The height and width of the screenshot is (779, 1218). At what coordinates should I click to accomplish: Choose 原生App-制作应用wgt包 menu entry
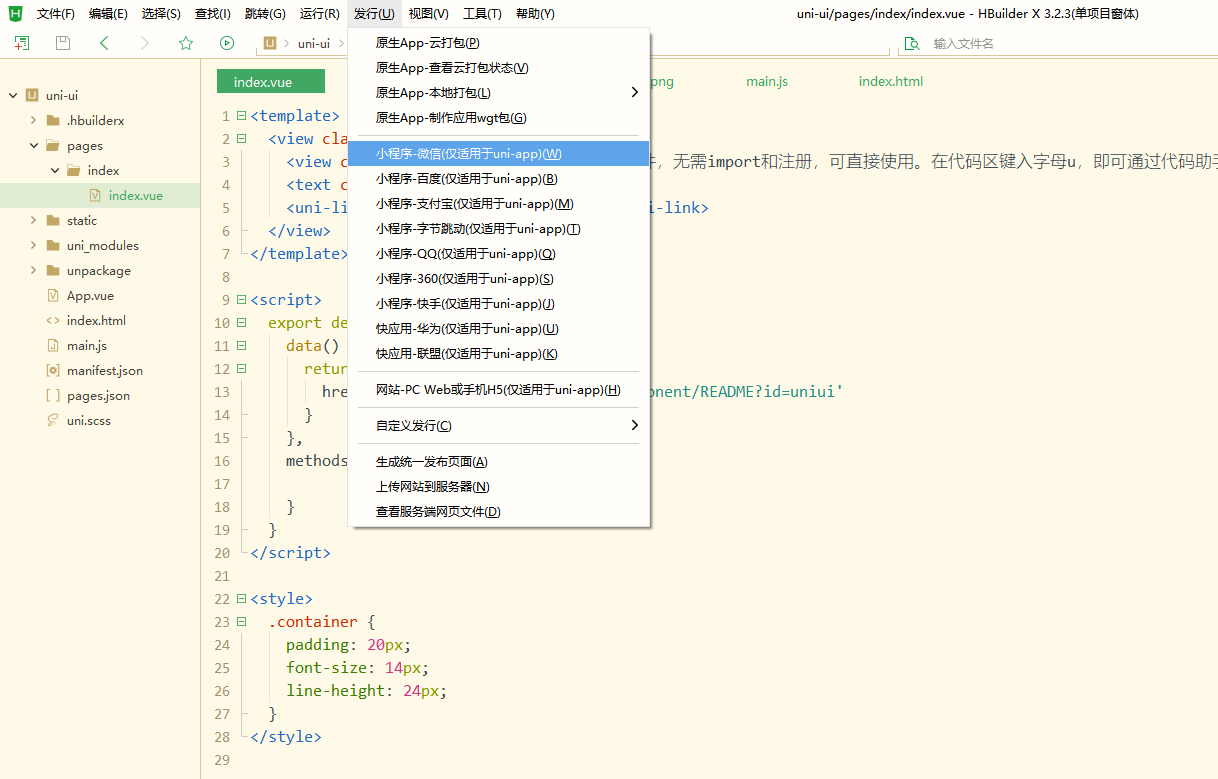click(x=499, y=118)
